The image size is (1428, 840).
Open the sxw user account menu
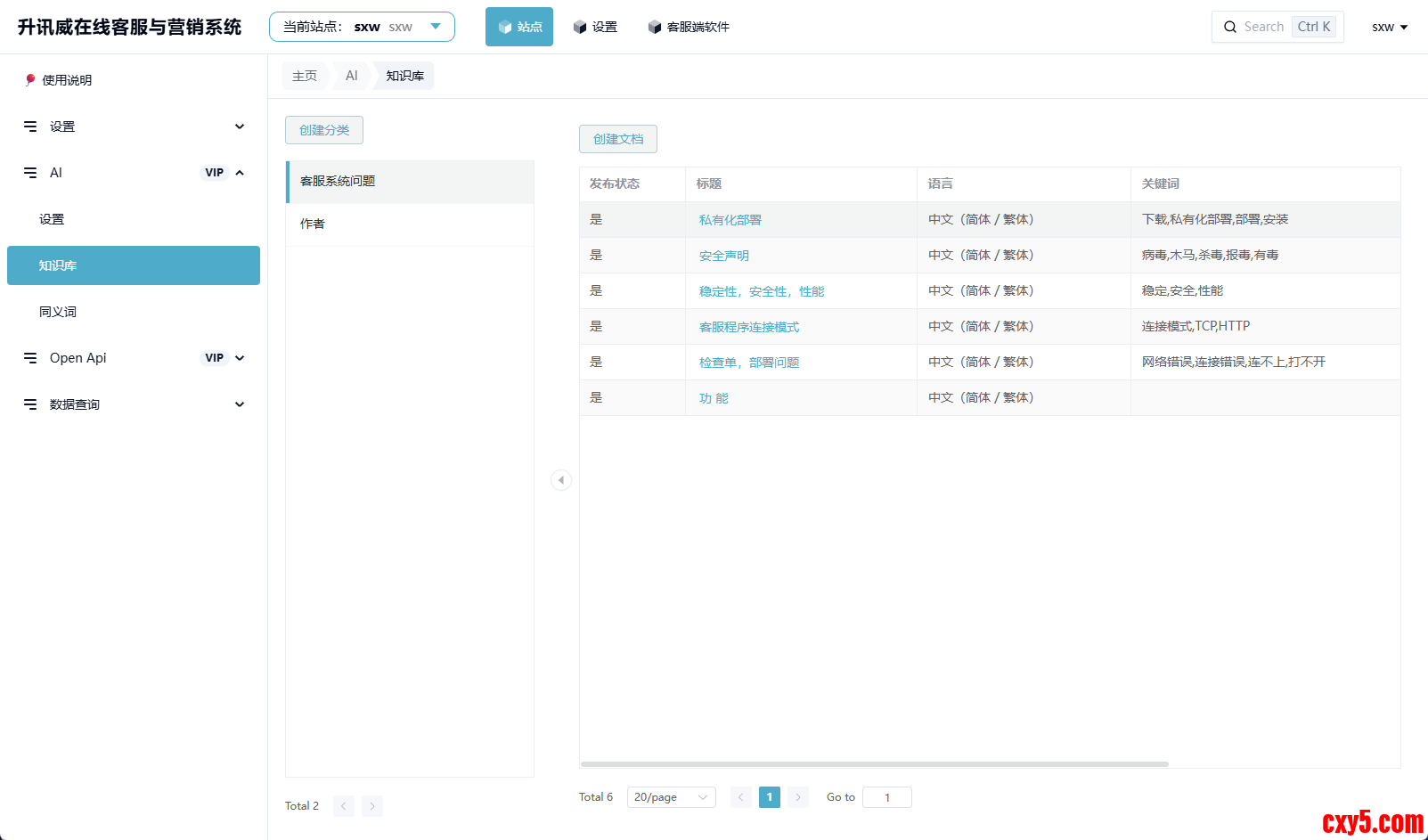click(x=1389, y=27)
